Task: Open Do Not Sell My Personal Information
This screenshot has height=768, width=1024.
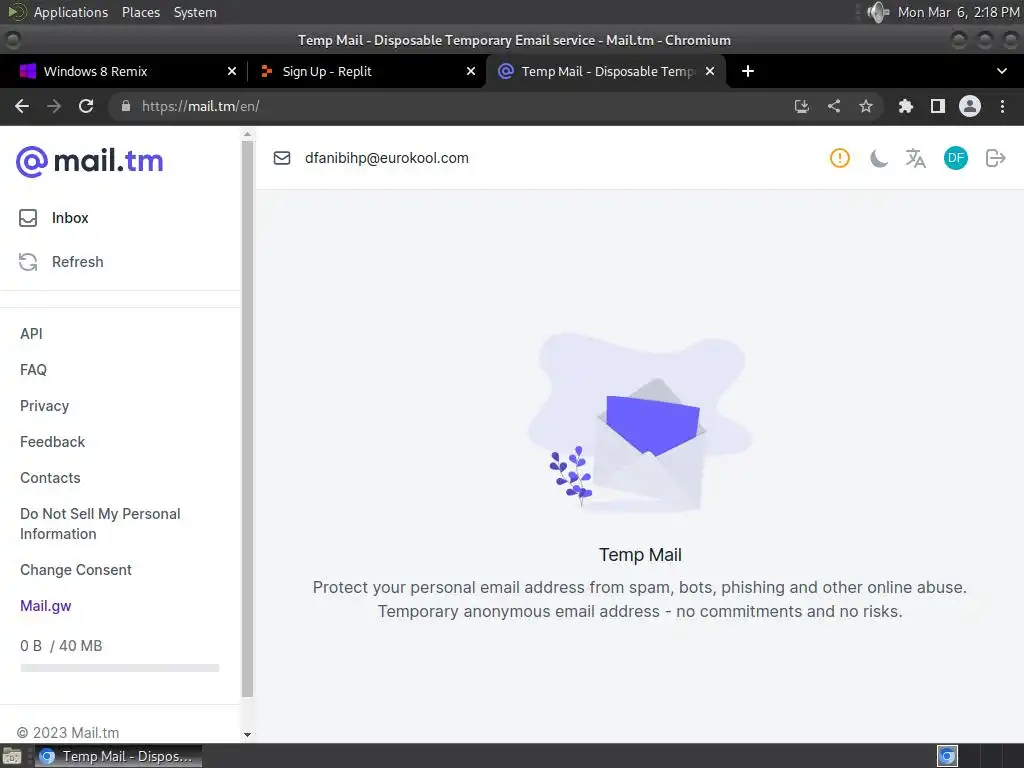Action: coord(100,524)
